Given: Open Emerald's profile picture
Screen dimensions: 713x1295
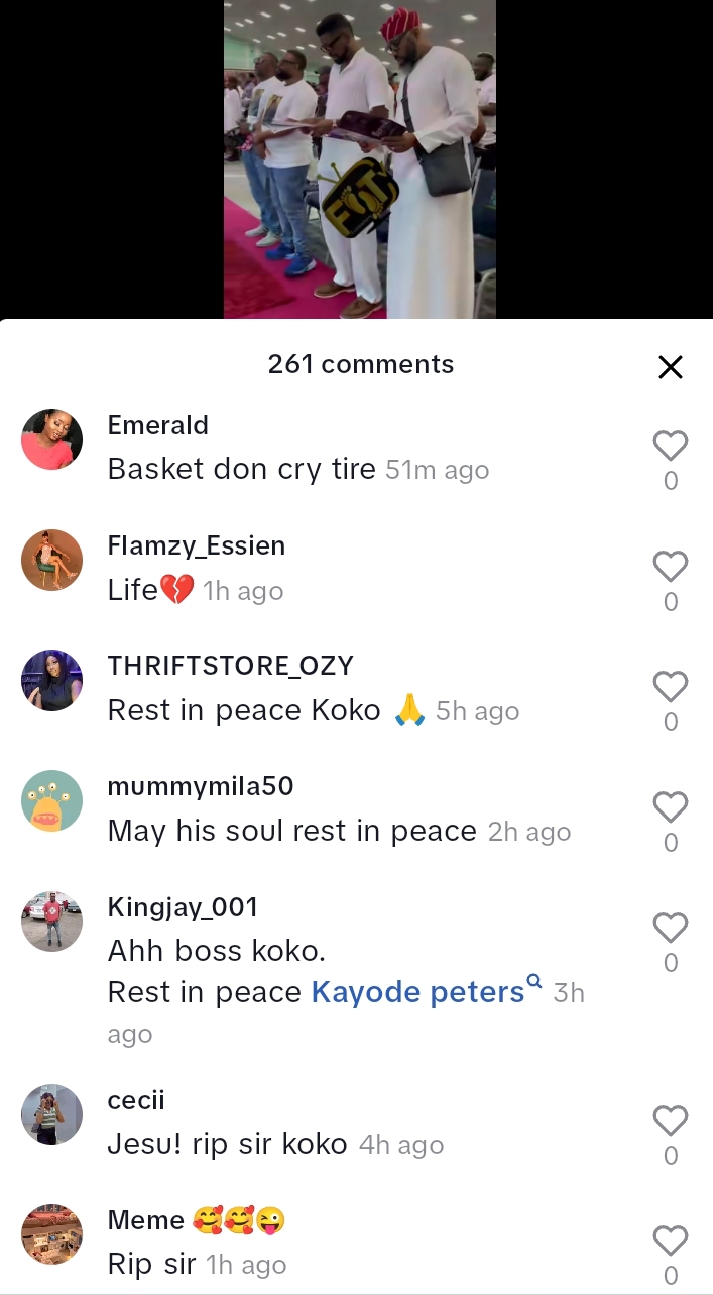Looking at the screenshot, I should point(52,439).
